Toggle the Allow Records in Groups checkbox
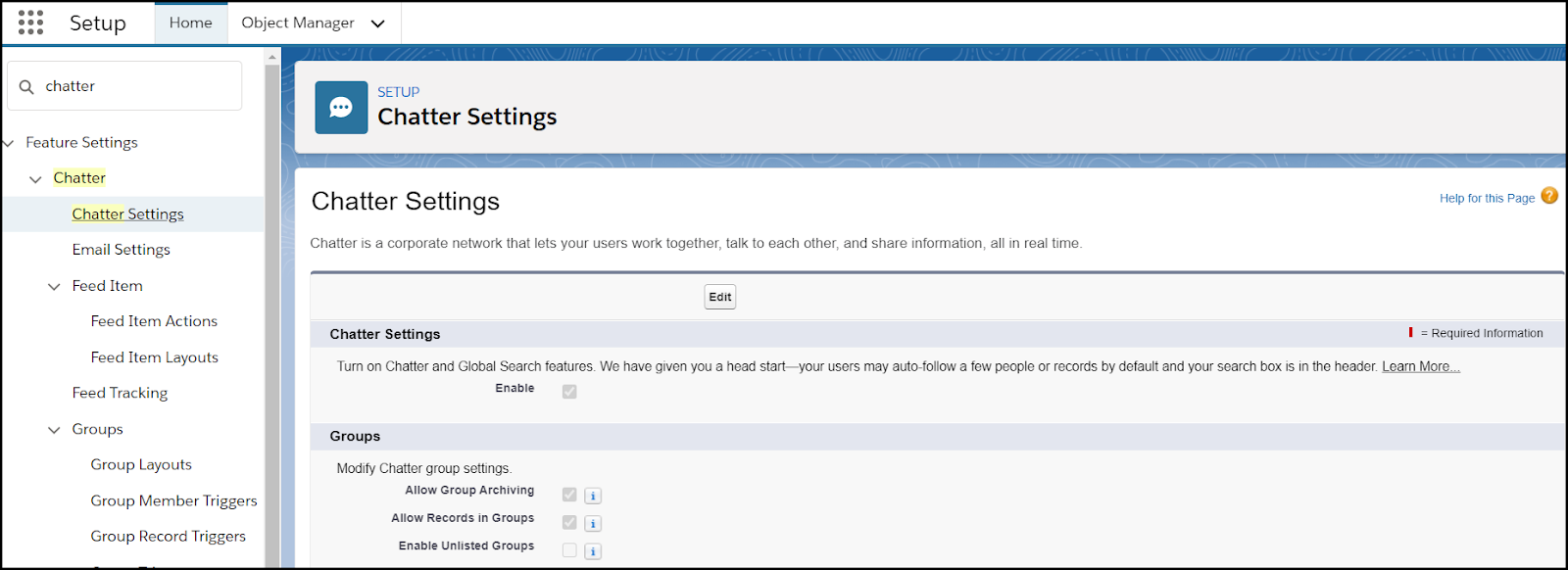Viewport: 1568px width, 570px height. (x=569, y=522)
